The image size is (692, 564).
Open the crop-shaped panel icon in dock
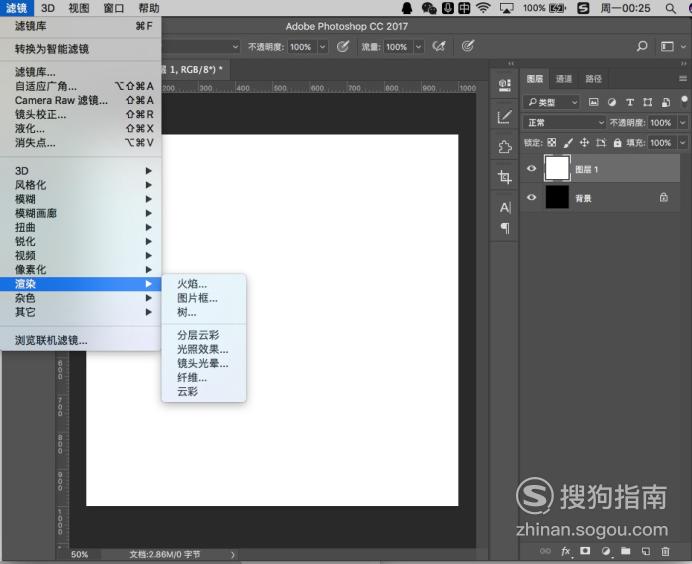click(505, 177)
